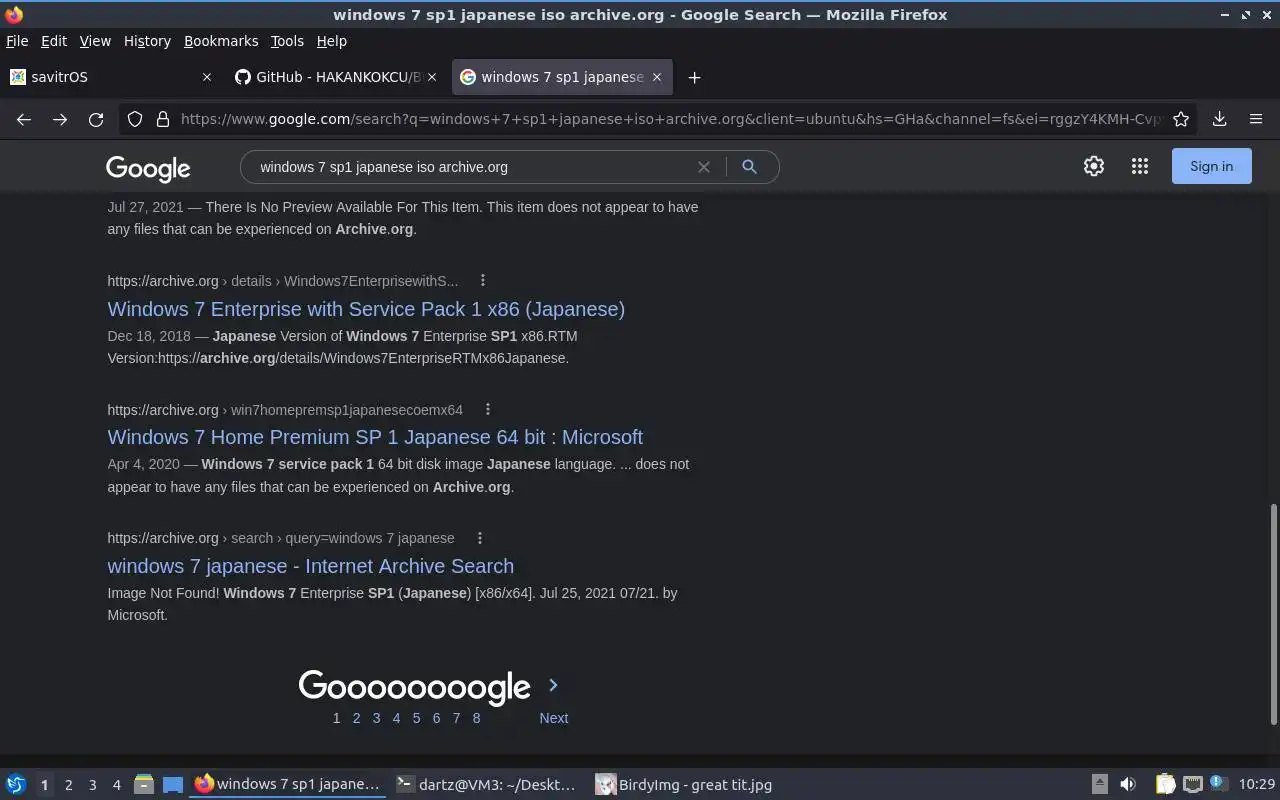The image size is (1280, 800).
Task: Bookmark this page with the star
Action: [1181, 119]
